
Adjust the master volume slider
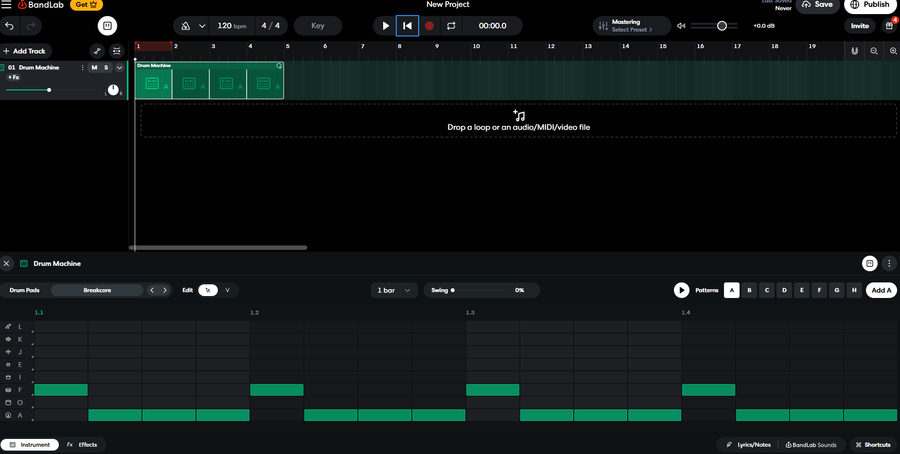point(714,26)
